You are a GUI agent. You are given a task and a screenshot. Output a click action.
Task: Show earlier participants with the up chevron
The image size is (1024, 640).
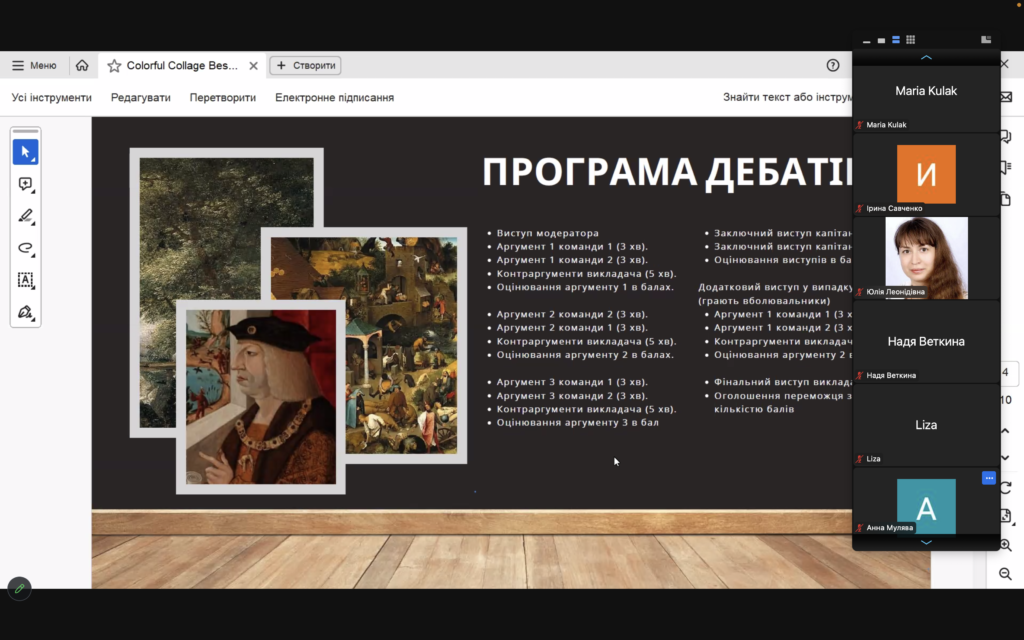pos(926,58)
